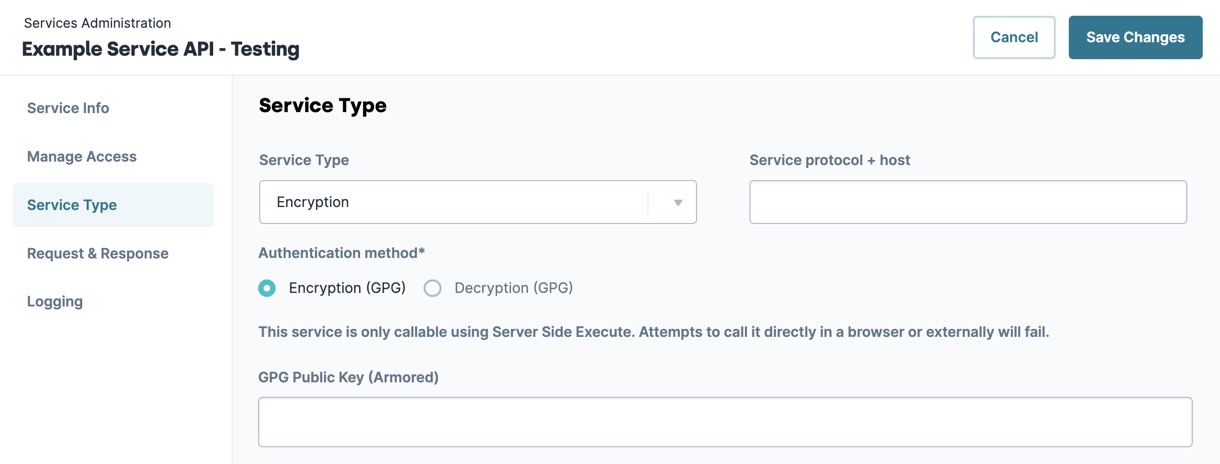Image resolution: width=1220 pixels, height=464 pixels.
Task: Select the Service Type sidebar item
Action: pyautogui.click(x=113, y=205)
